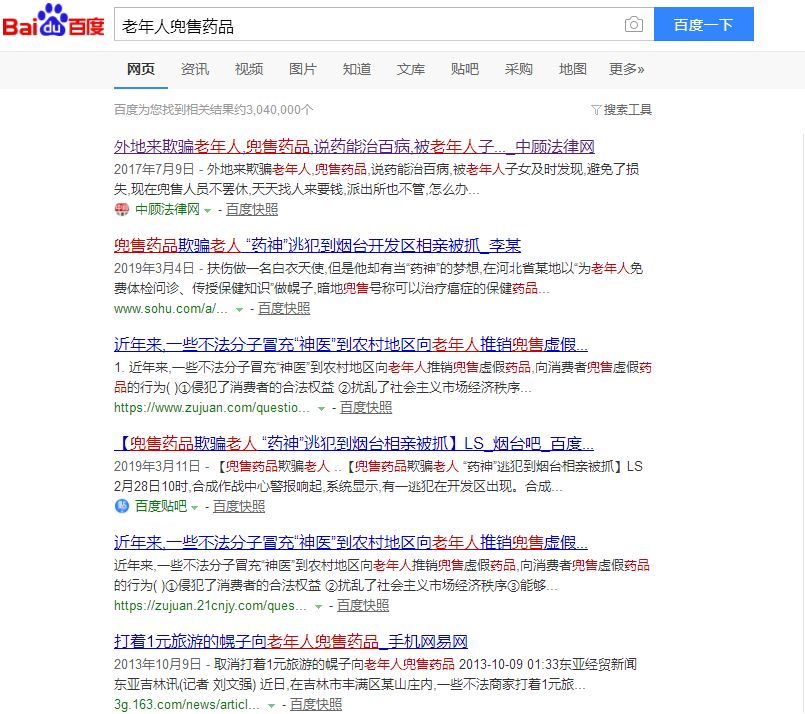The width and height of the screenshot is (805, 714).
Task: Expand the 更多» menu
Action: [626, 69]
